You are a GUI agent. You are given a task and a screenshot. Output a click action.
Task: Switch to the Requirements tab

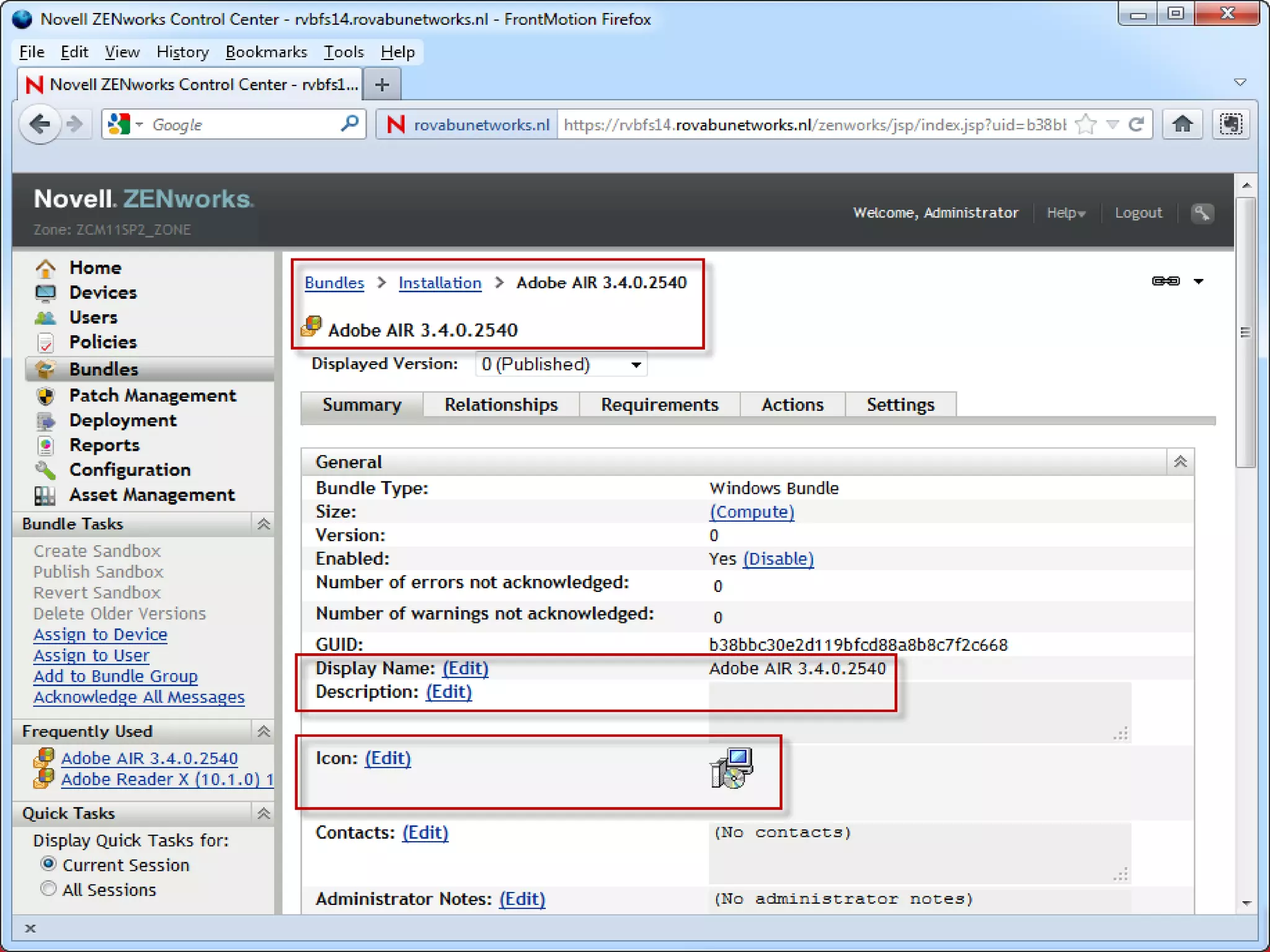(x=659, y=405)
